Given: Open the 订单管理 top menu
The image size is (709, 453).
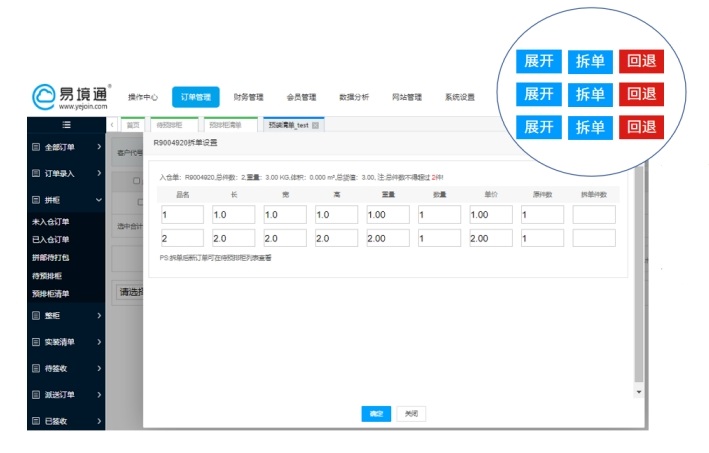Looking at the screenshot, I should 196,97.
